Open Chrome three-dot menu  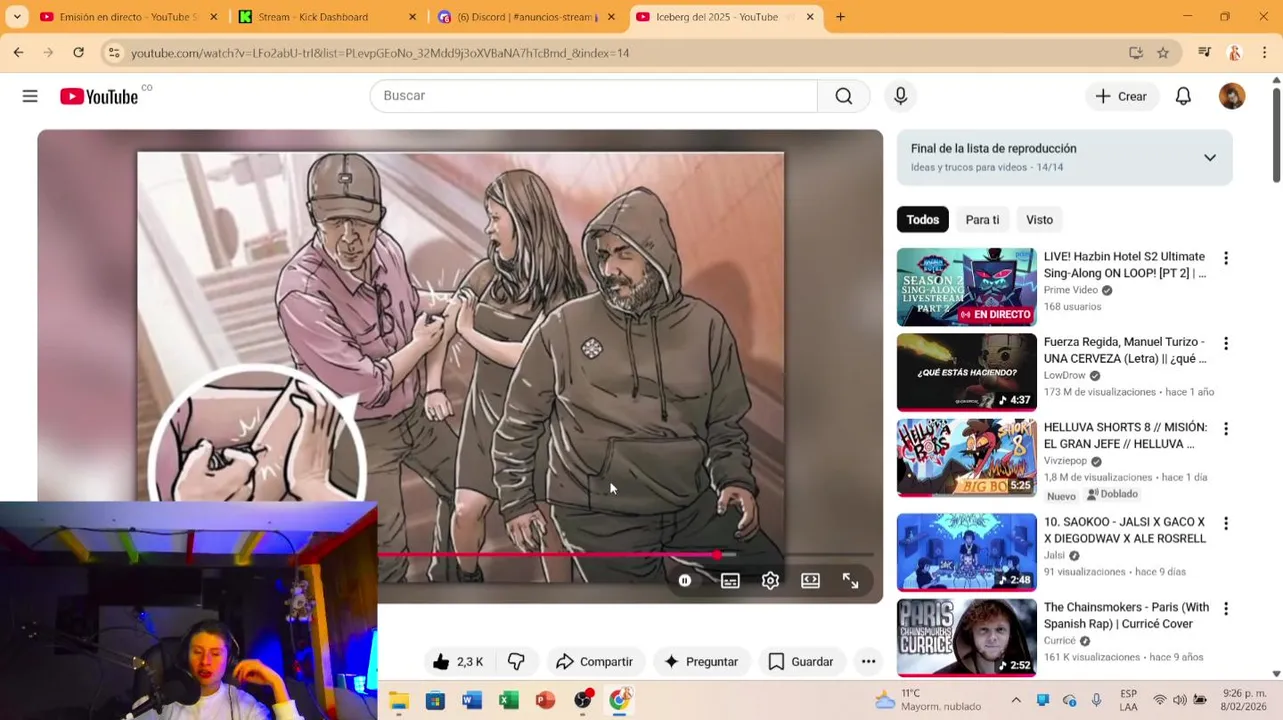click(1265, 53)
